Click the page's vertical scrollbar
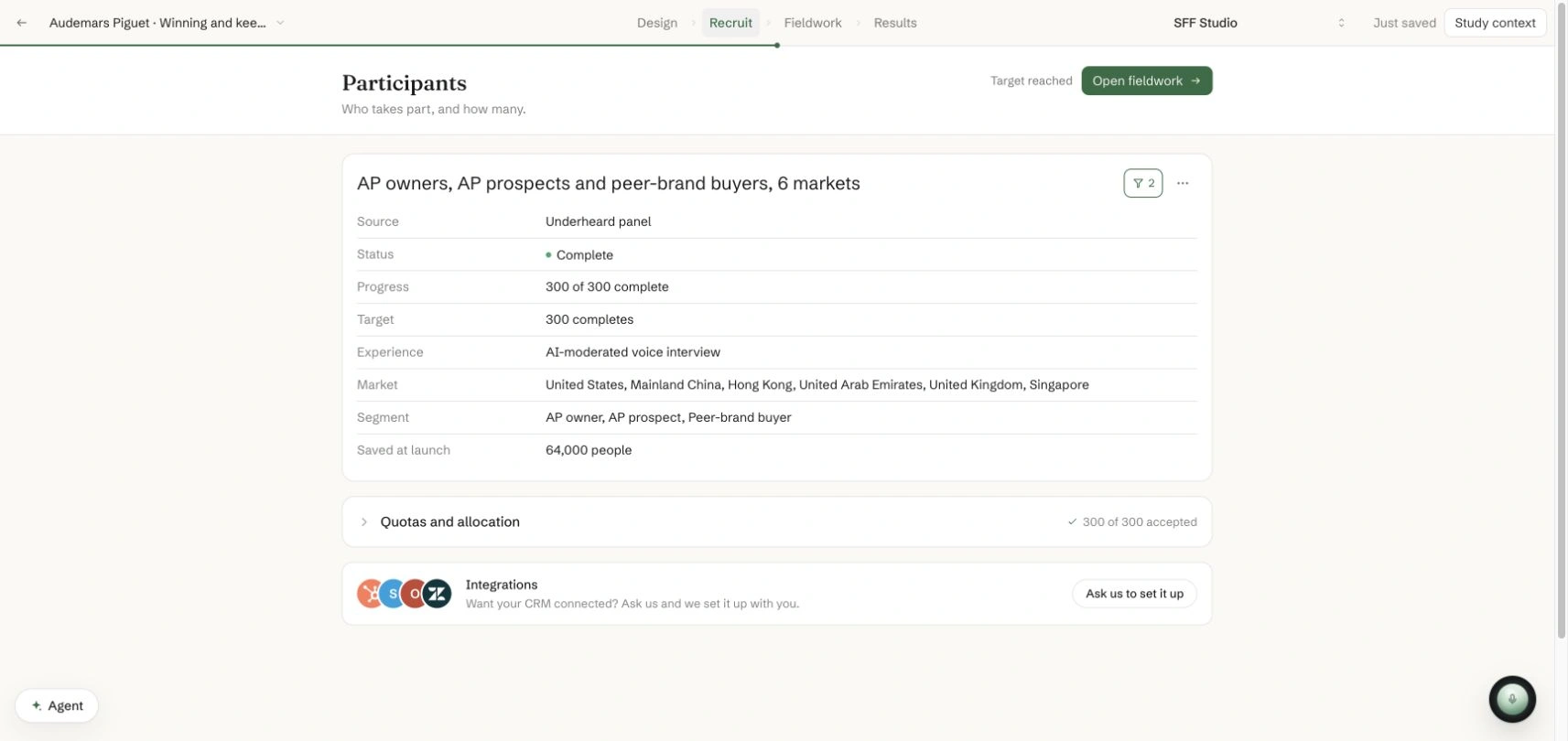The image size is (1568, 741). [x=1561, y=320]
